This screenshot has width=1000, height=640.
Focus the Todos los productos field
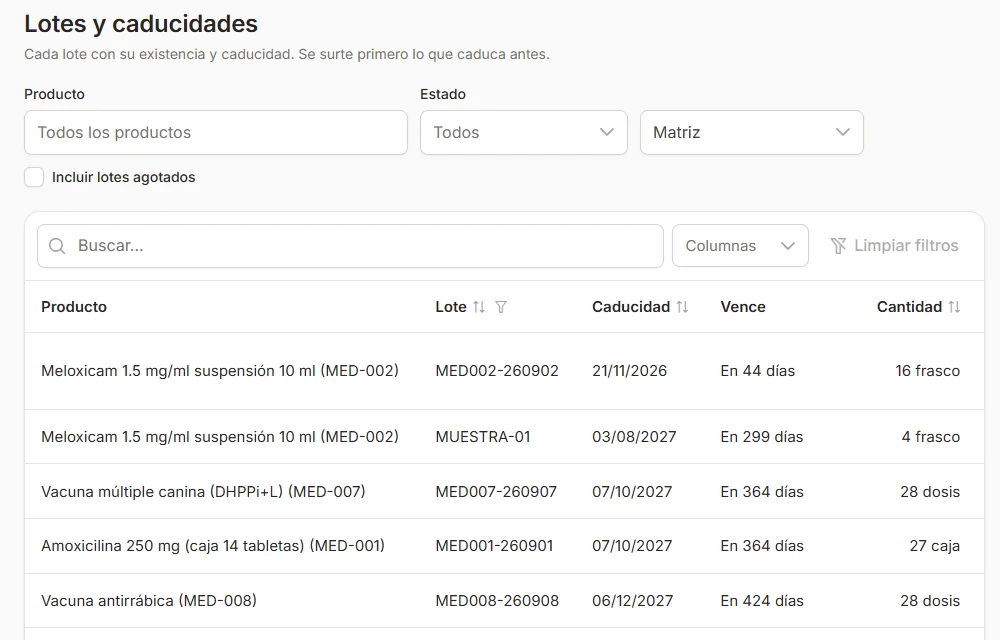(x=216, y=133)
